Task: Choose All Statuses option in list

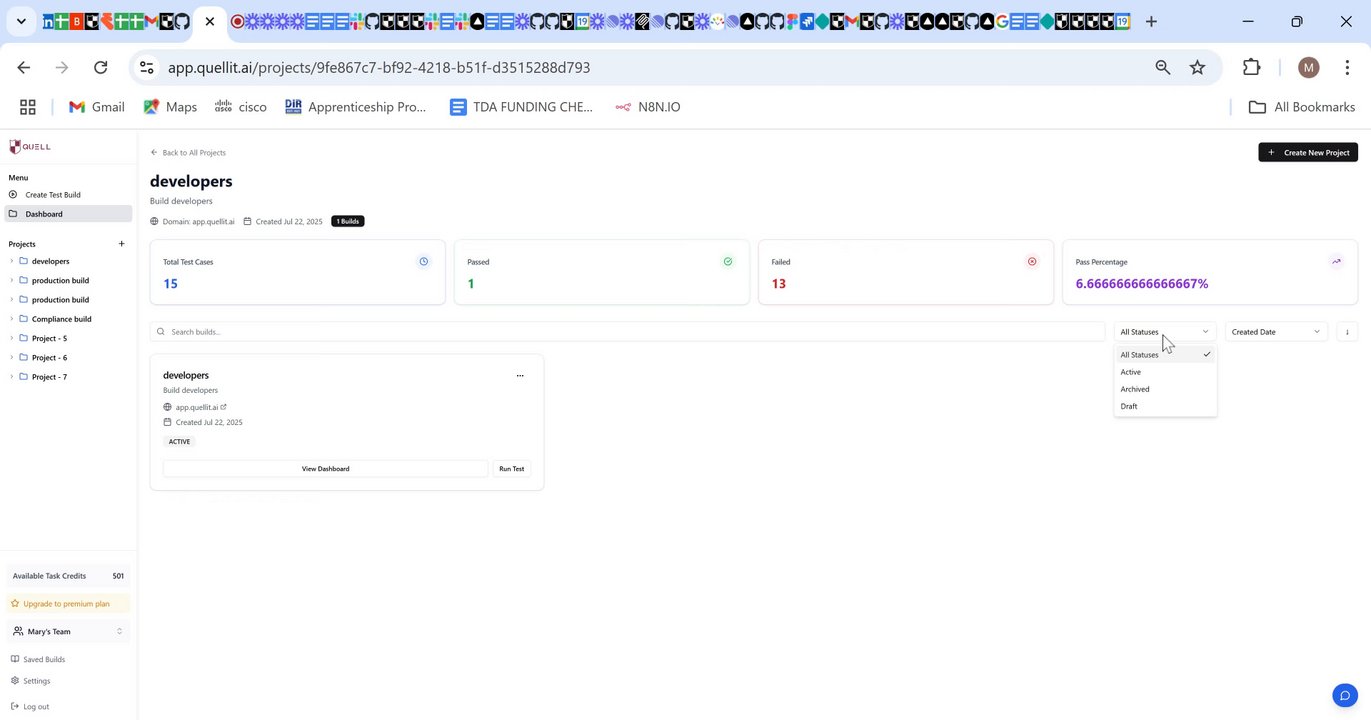Action: pos(1165,355)
